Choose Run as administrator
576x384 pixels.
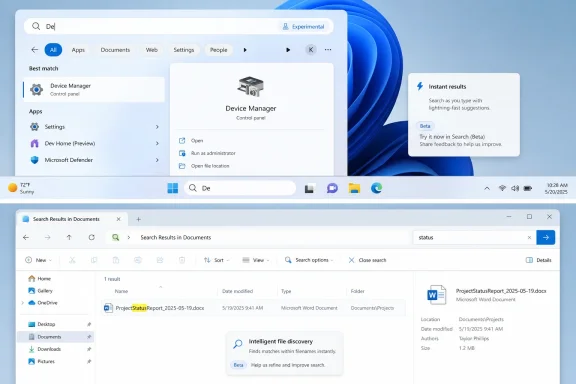click(x=213, y=153)
